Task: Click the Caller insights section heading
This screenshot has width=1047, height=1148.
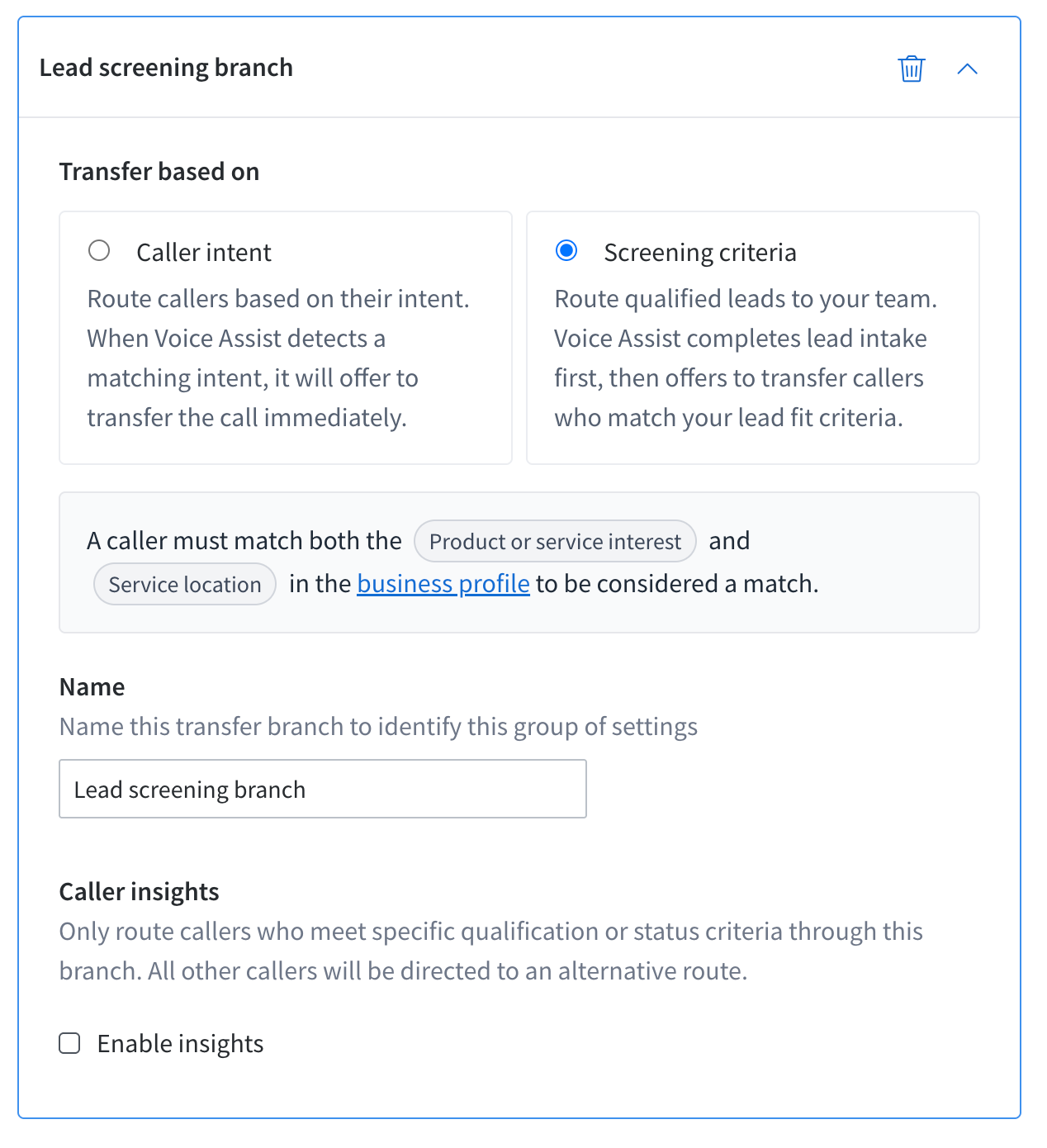Action: click(139, 891)
